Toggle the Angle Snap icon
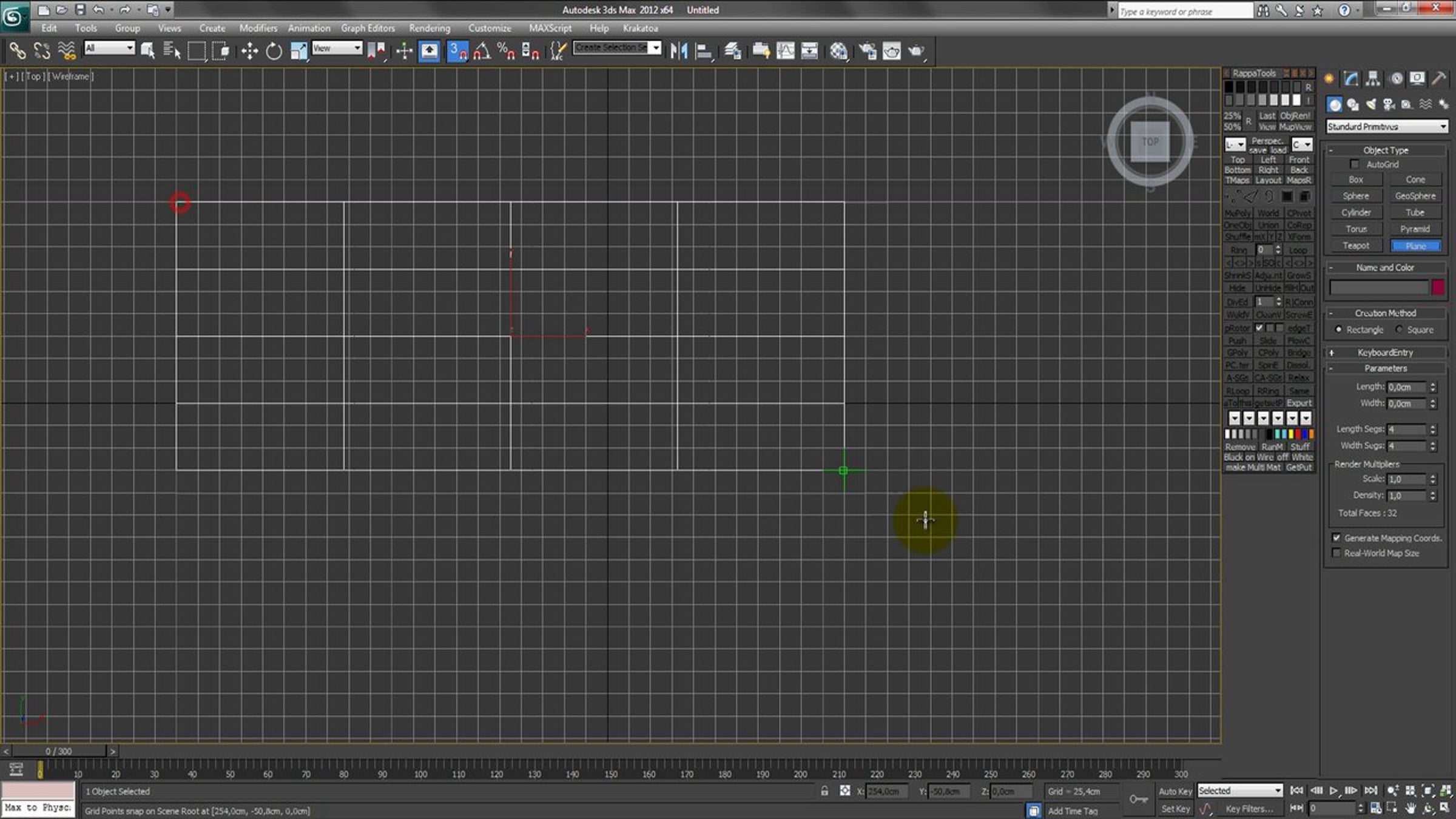Screen dimensions: 1456x819 click(x=482, y=51)
